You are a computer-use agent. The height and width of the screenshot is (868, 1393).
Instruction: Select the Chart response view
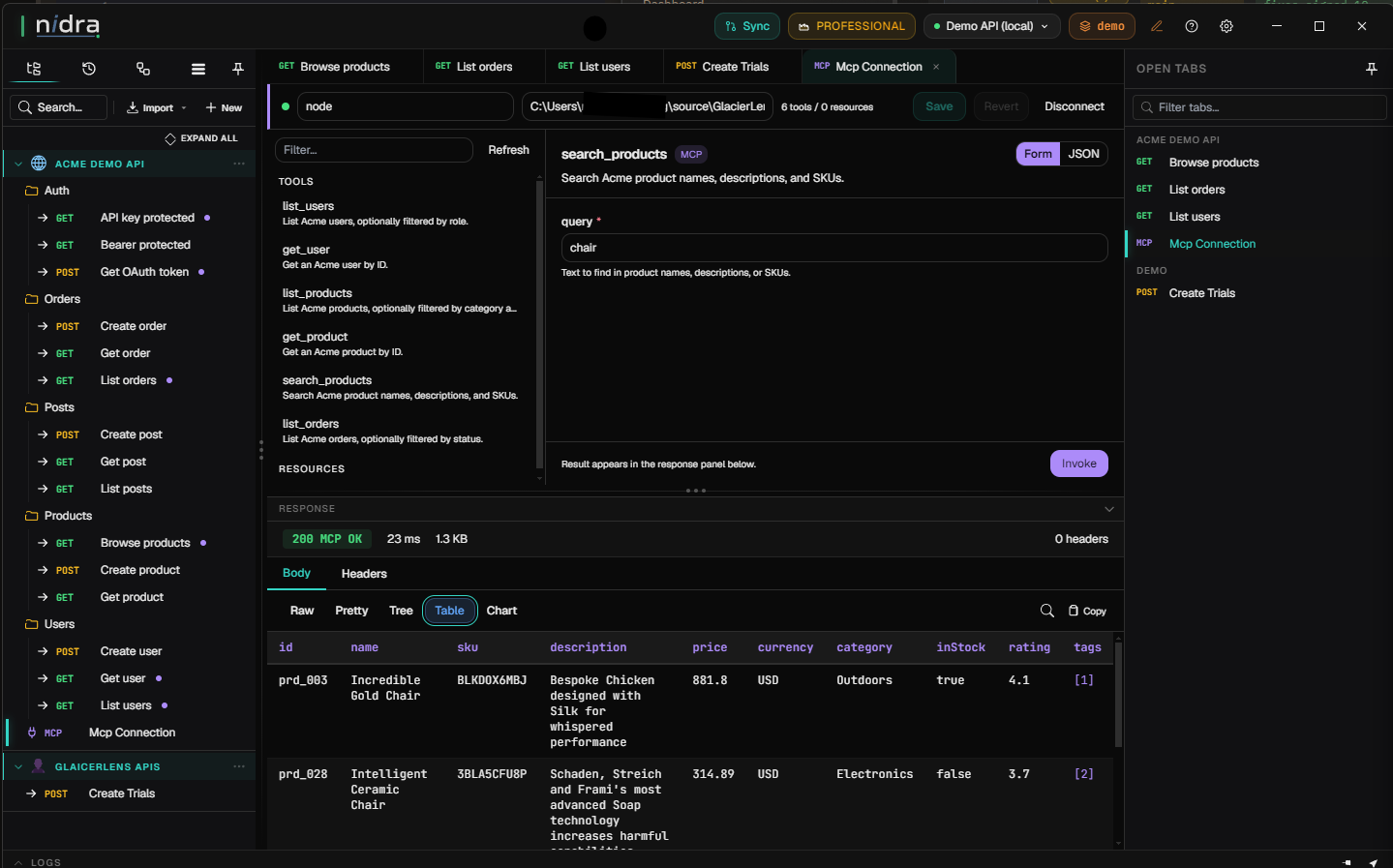(501, 611)
